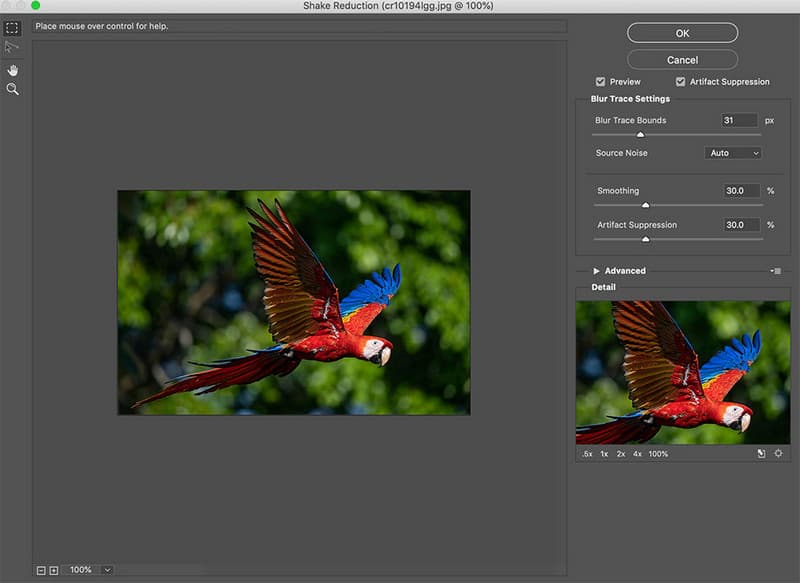Set Detail loupe magnification to 4x
Viewport: 800px width, 583px height.
(x=637, y=454)
